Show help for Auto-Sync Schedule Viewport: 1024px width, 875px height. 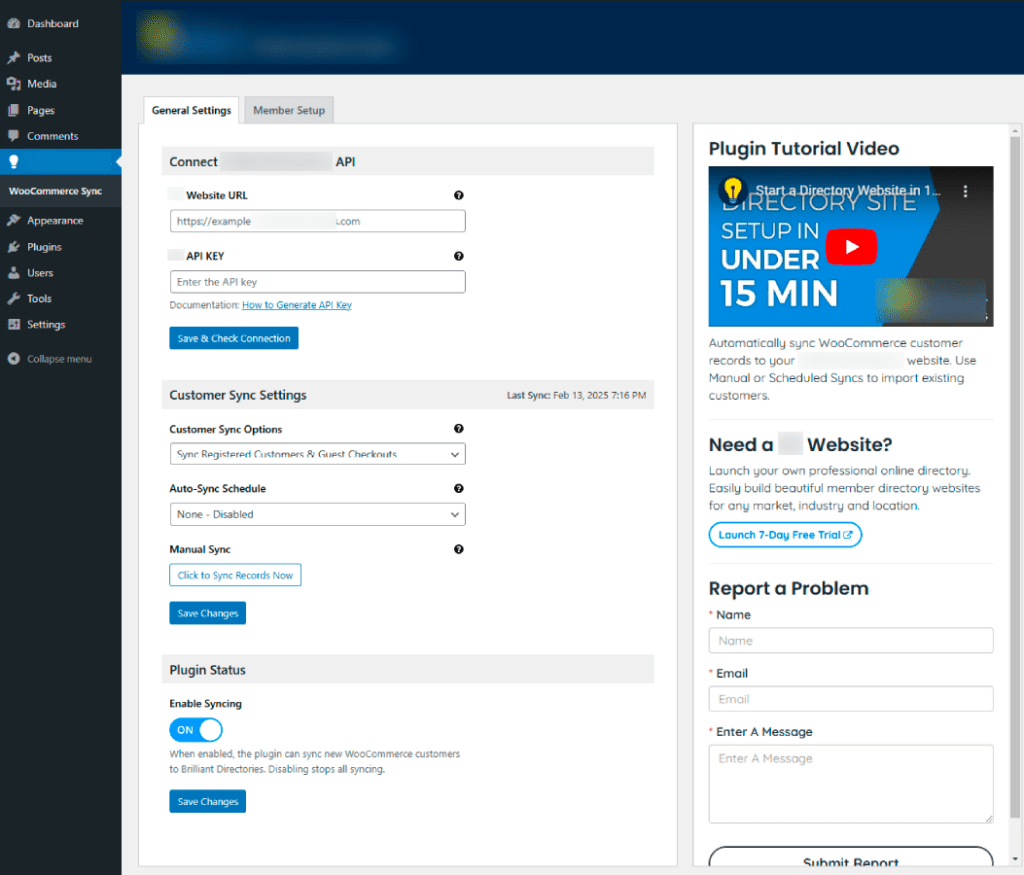coord(458,488)
